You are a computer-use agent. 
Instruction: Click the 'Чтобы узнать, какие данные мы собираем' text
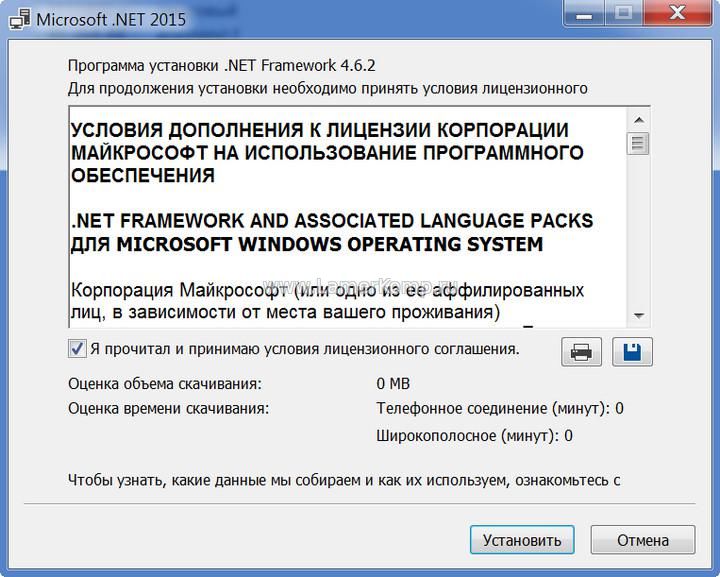tap(214, 481)
